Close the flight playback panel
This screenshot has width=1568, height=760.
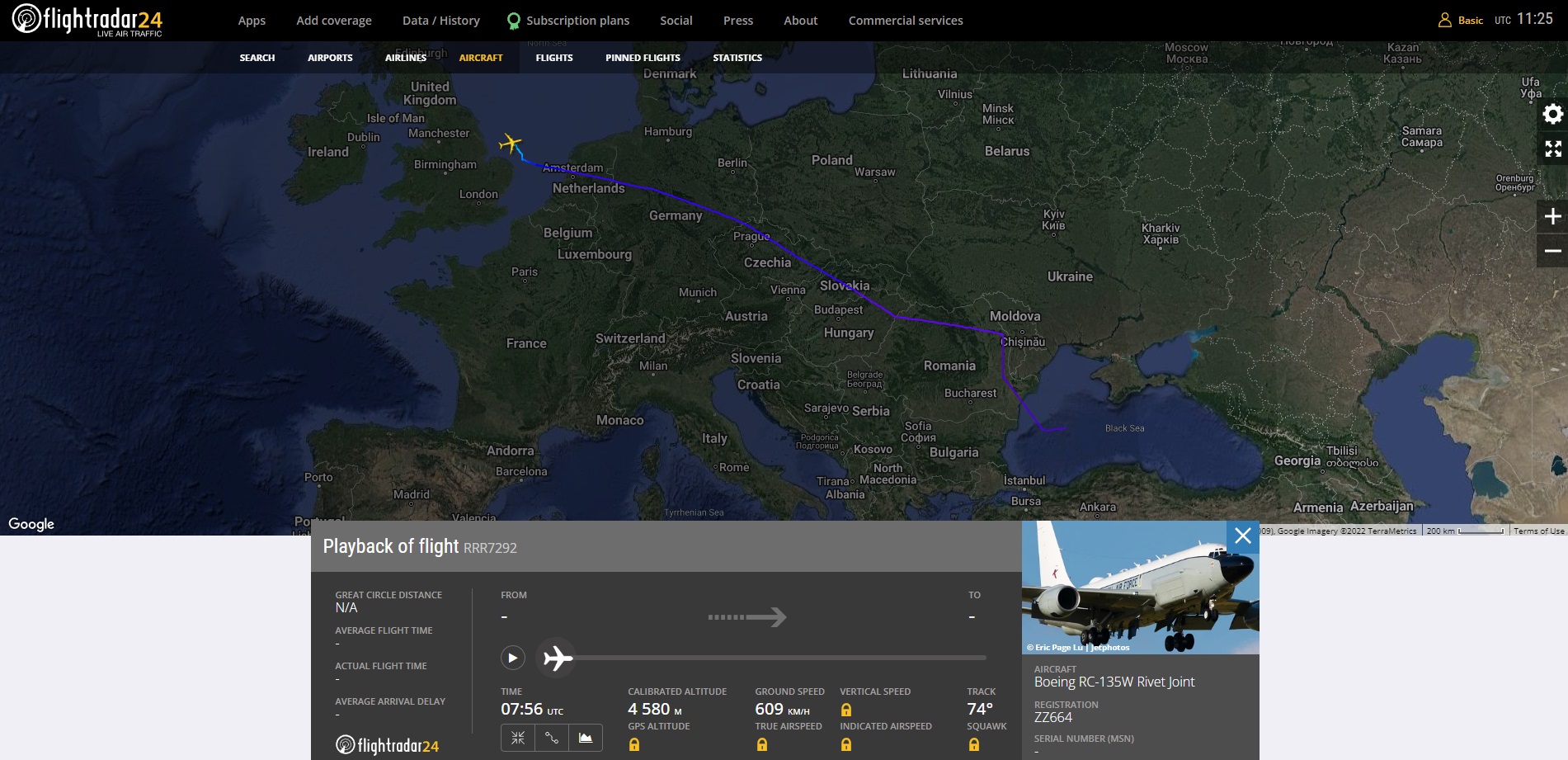[1242, 536]
